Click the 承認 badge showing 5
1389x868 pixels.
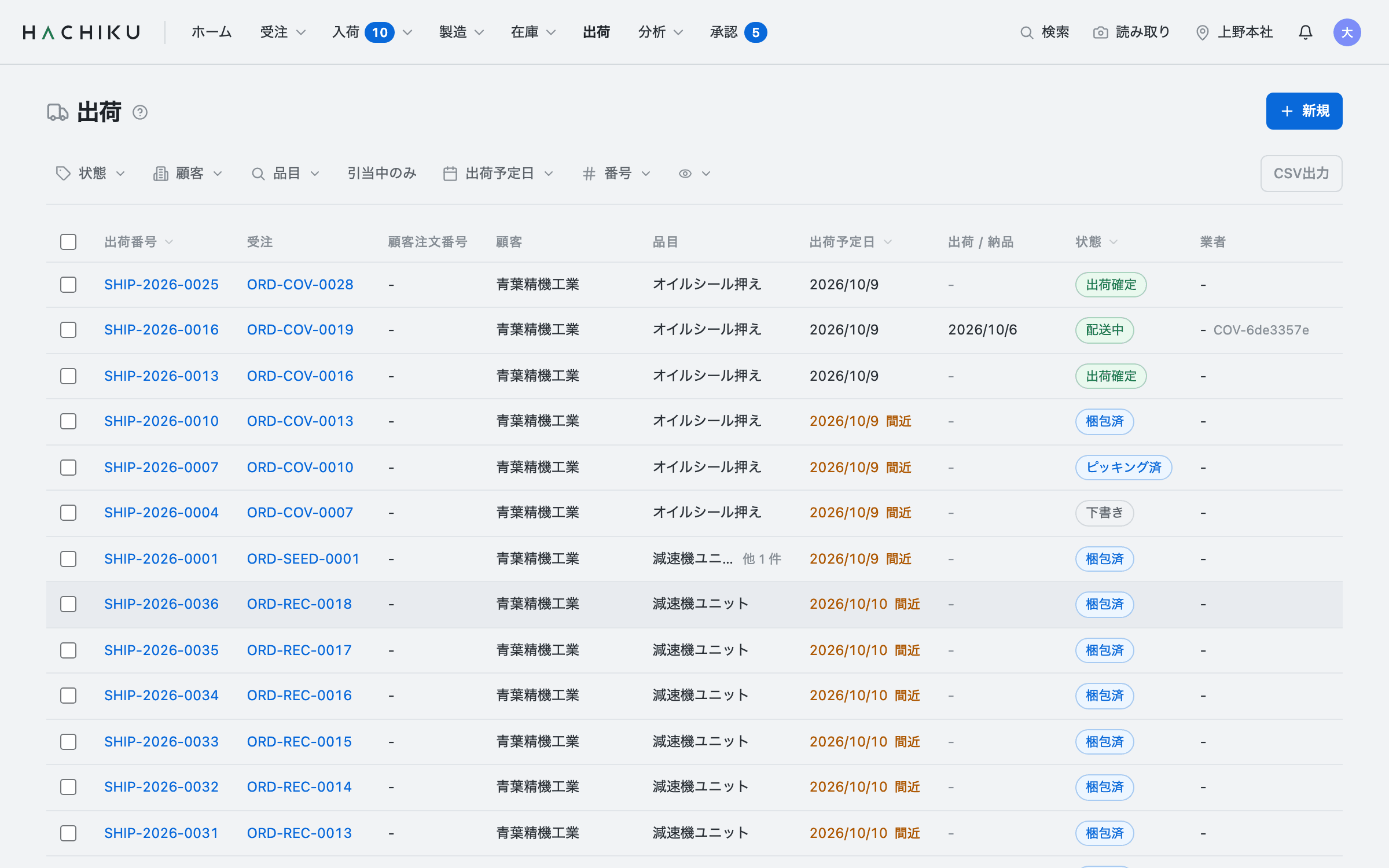pyautogui.click(x=755, y=32)
